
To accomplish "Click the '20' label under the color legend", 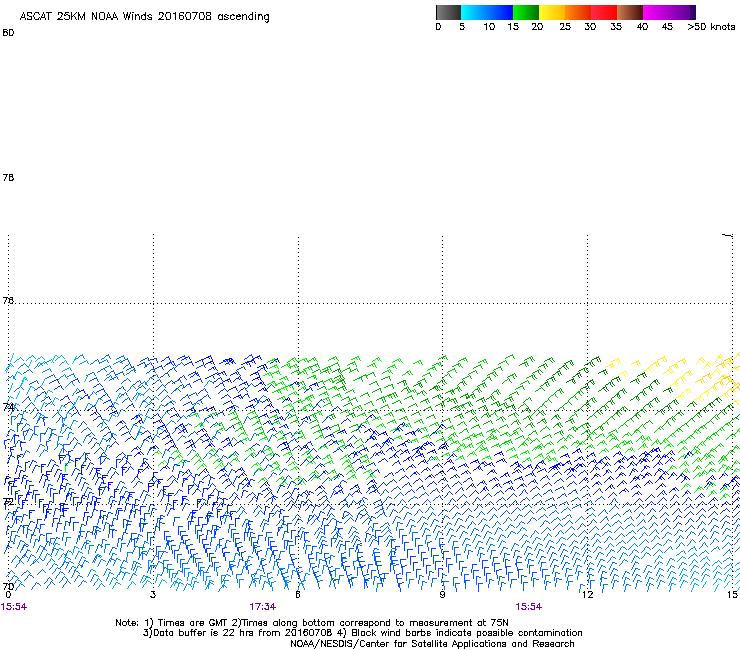I will pyautogui.click(x=537, y=27).
